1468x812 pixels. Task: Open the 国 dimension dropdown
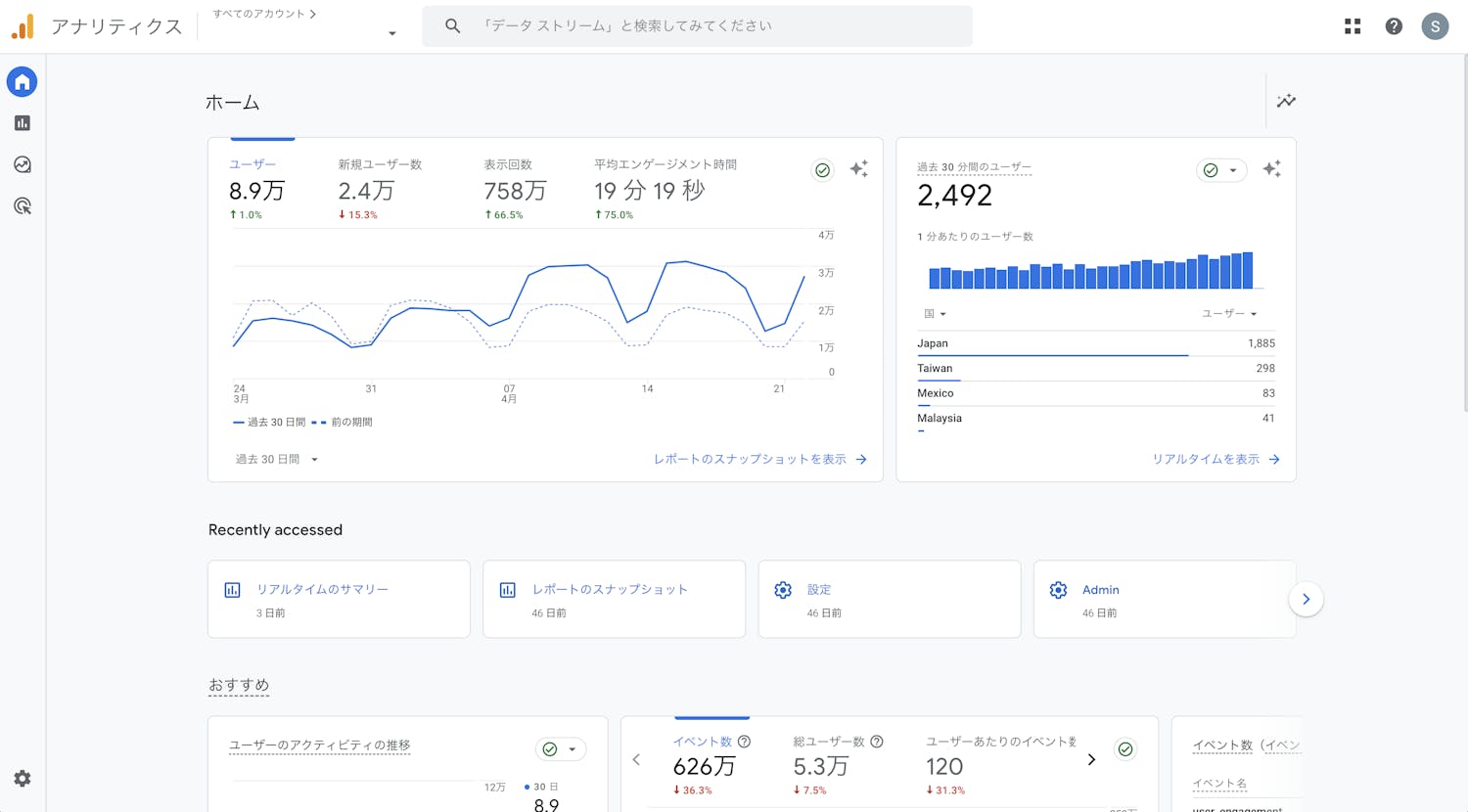coord(935,314)
